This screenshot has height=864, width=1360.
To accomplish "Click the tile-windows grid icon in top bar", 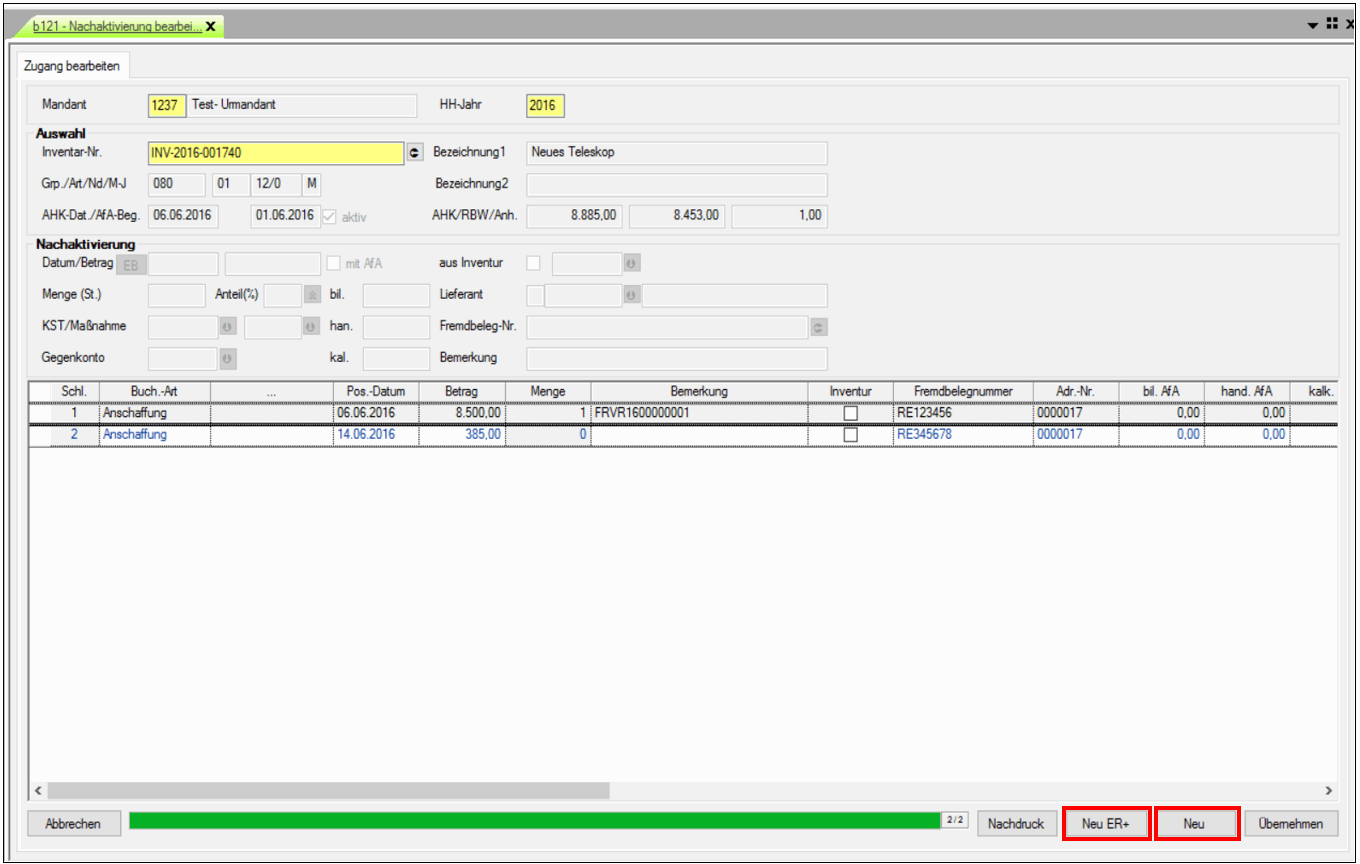I will [x=1332, y=24].
